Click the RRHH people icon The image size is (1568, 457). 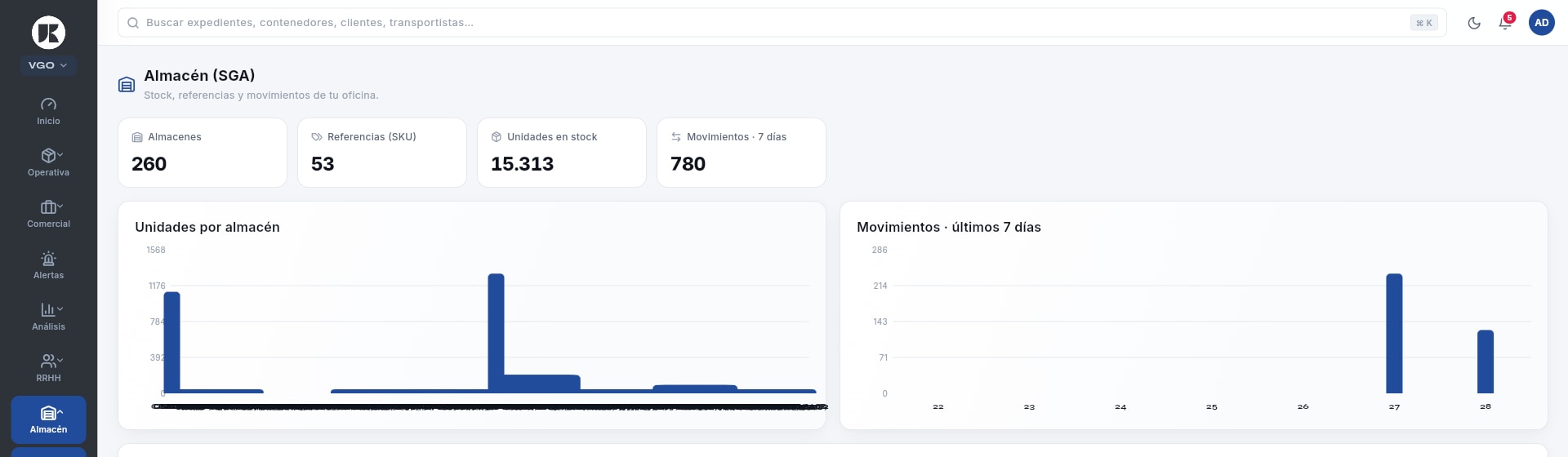click(x=48, y=361)
